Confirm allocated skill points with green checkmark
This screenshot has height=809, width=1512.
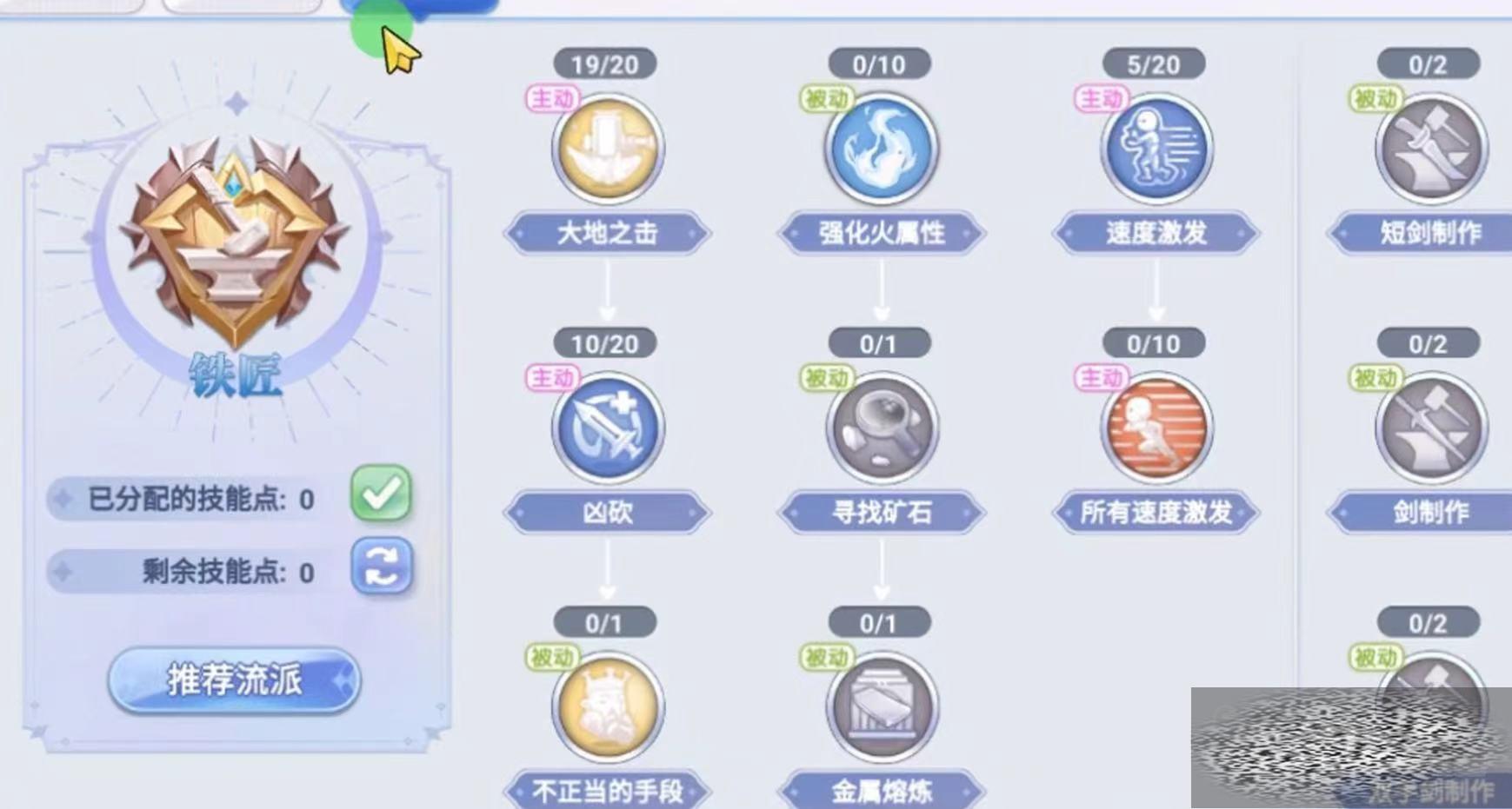[381, 494]
